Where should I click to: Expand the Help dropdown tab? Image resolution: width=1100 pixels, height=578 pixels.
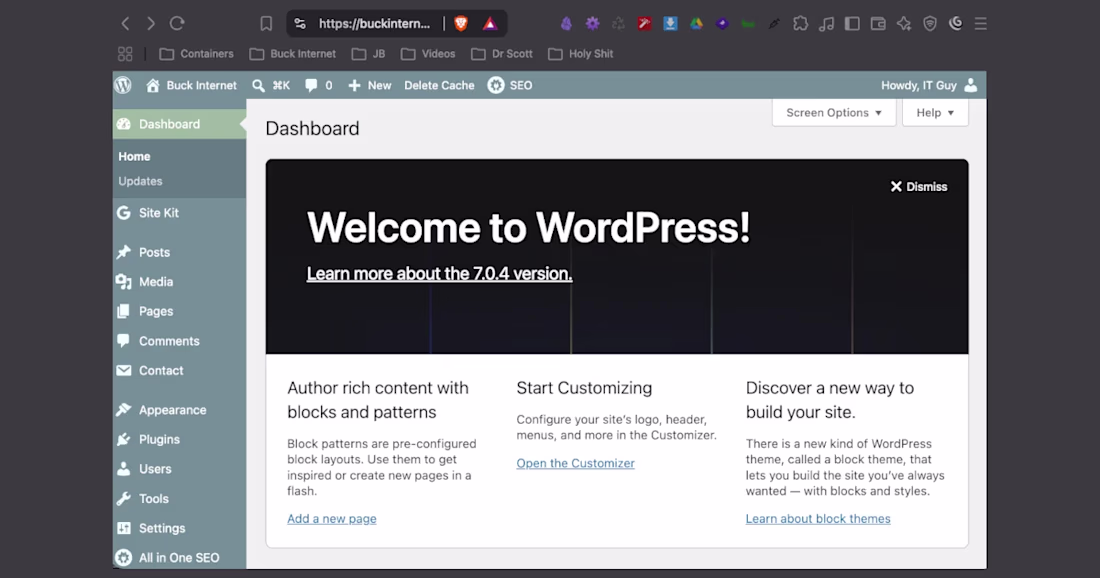click(935, 112)
